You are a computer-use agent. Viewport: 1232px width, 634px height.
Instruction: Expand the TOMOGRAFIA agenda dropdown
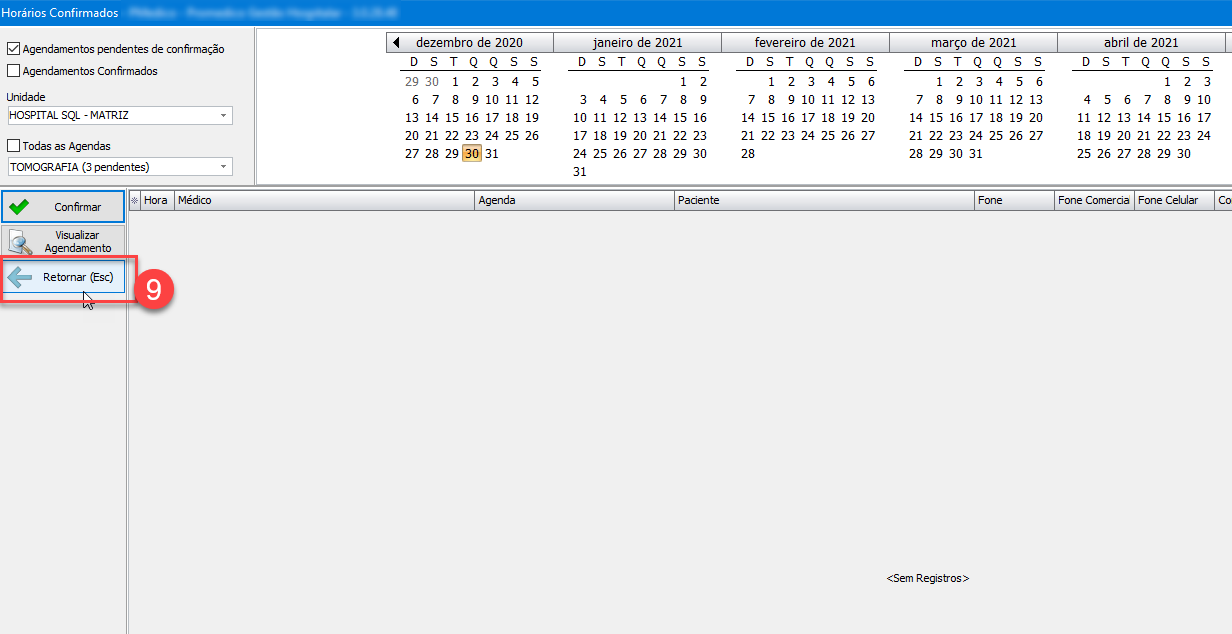223,167
